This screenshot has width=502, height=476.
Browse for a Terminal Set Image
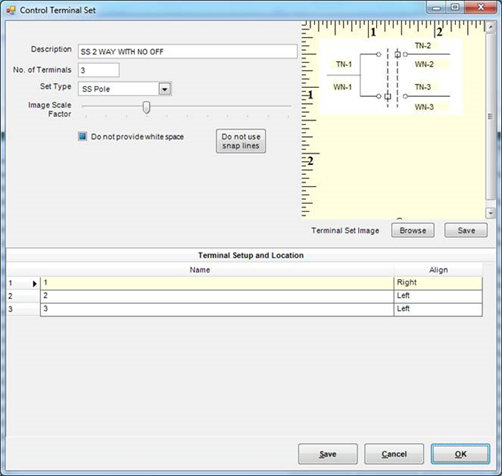(413, 230)
